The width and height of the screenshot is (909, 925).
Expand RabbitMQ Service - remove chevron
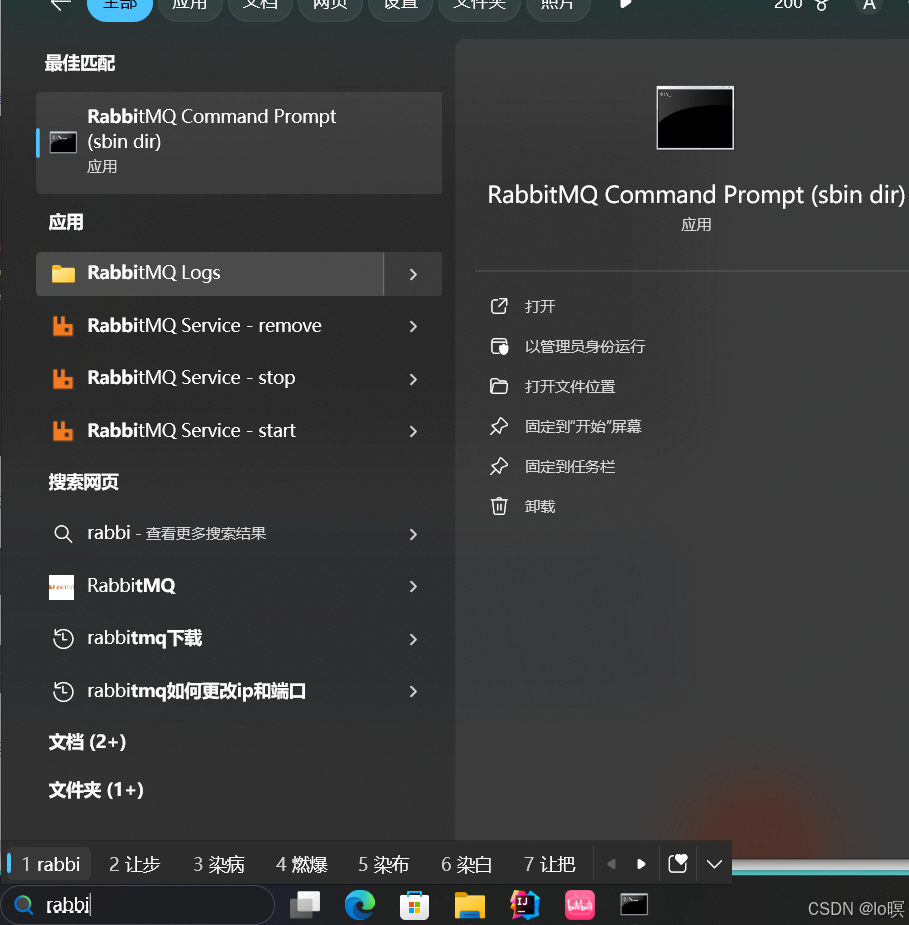pyautogui.click(x=414, y=326)
